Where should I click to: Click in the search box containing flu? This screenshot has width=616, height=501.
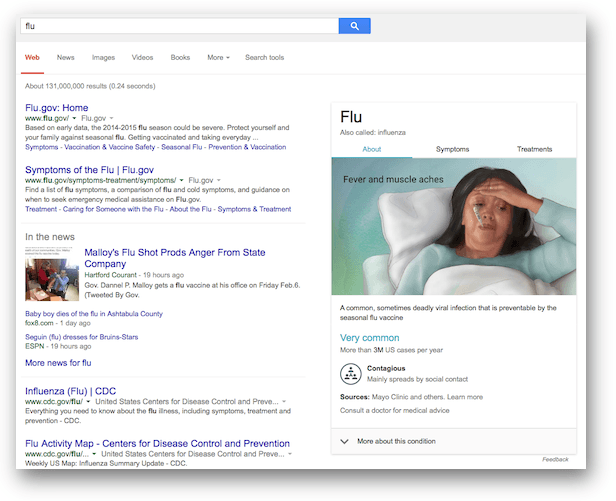[180, 26]
